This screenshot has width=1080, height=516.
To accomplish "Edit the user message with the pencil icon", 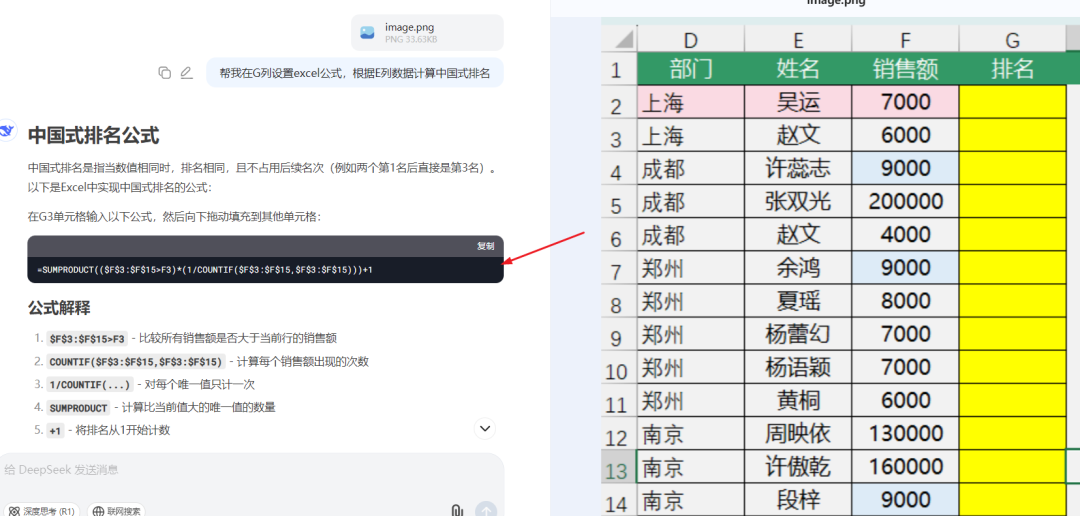I will click(x=187, y=72).
